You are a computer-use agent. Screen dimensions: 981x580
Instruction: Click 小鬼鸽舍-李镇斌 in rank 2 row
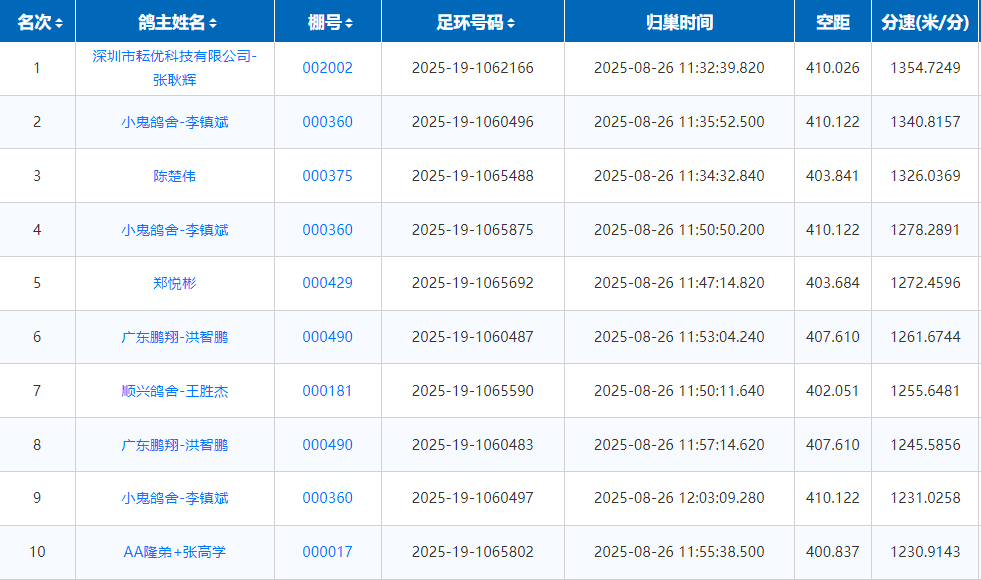(x=175, y=122)
